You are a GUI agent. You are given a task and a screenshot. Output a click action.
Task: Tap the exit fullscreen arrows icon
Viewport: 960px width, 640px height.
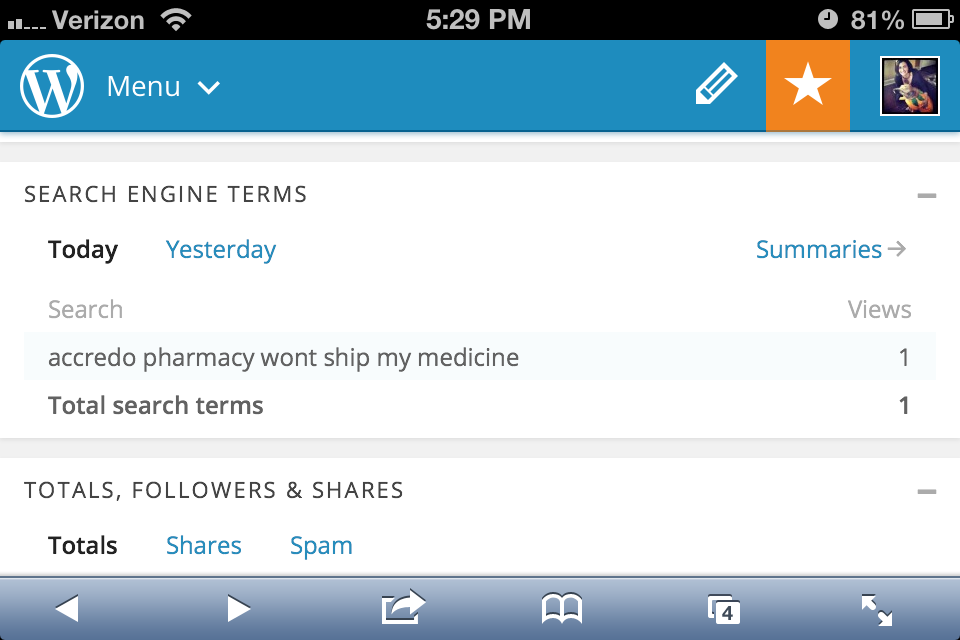click(877, 609)
